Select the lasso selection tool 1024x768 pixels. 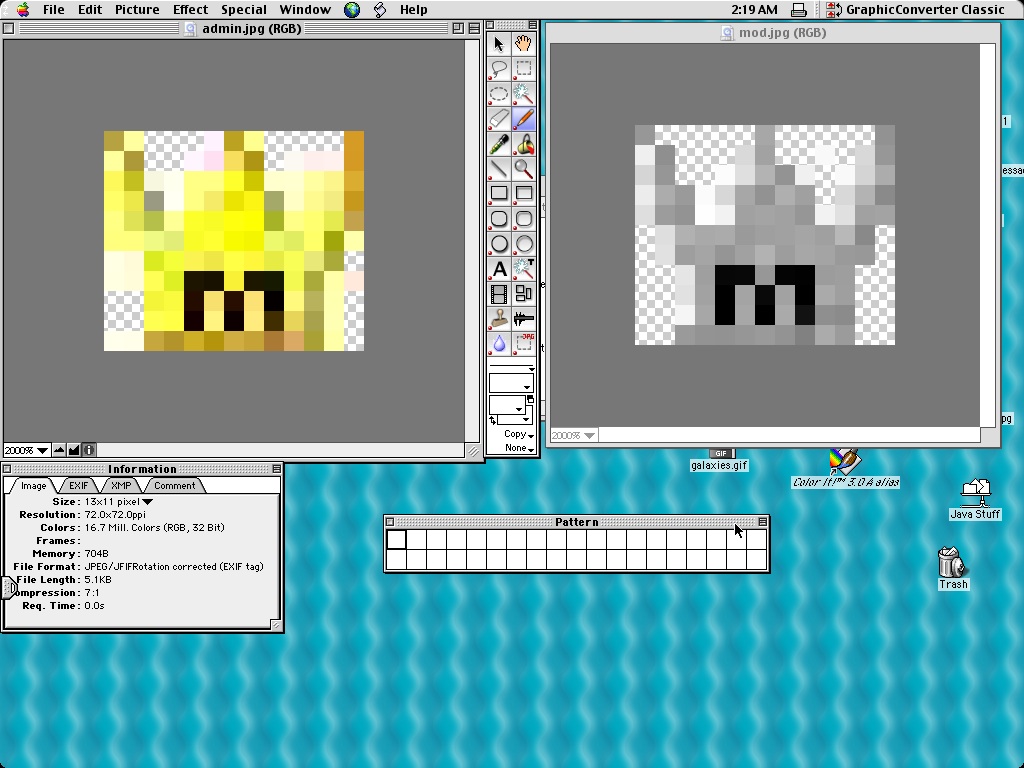pyautogui.click(x=499, y=69)
